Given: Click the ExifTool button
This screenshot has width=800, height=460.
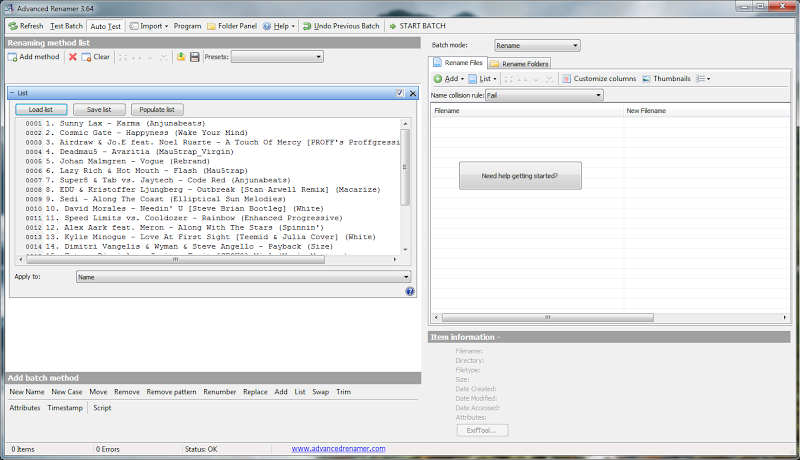Looking at the screenshot, I should pyautogui.click(x=482, y=430).
